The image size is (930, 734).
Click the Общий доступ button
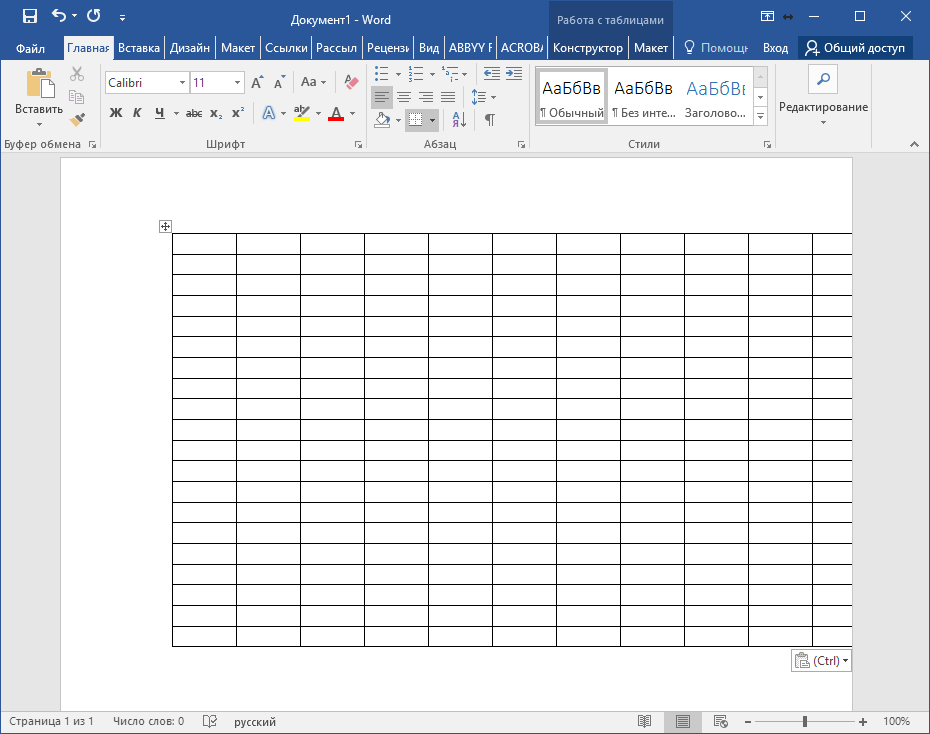(x=855, y=48)
